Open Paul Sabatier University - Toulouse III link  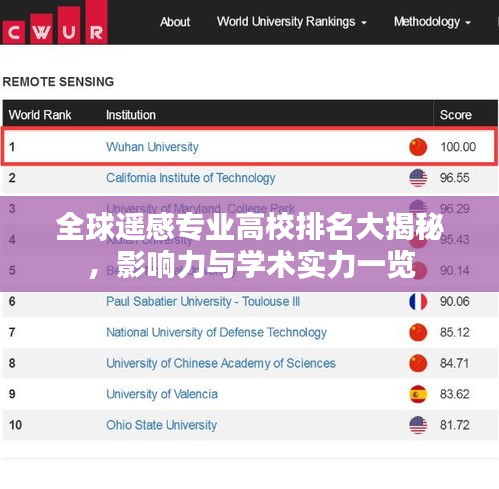tap(203, 302)
